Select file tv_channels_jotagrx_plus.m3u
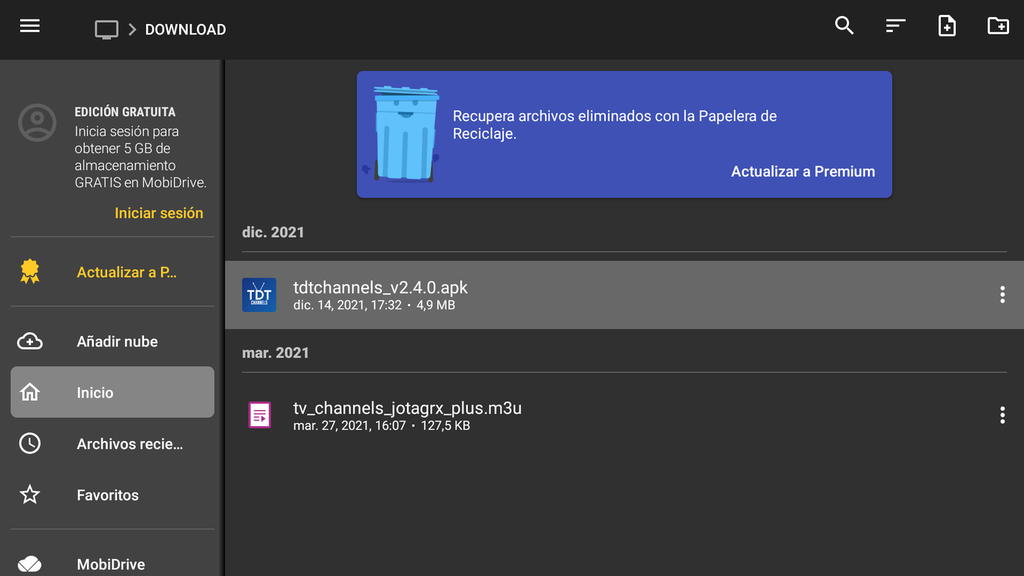The image size is (1024, 576). 624,415
